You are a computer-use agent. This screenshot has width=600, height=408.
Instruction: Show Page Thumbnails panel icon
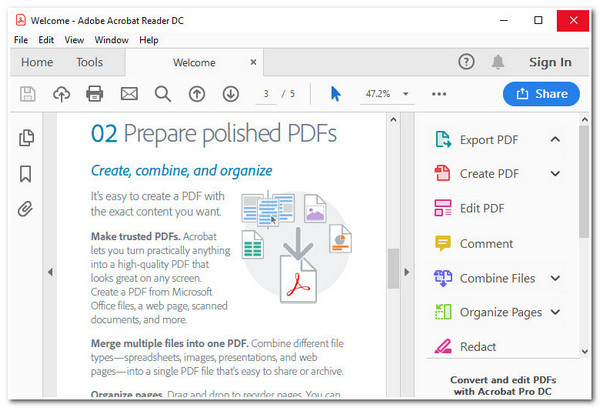tap(26, 138)
